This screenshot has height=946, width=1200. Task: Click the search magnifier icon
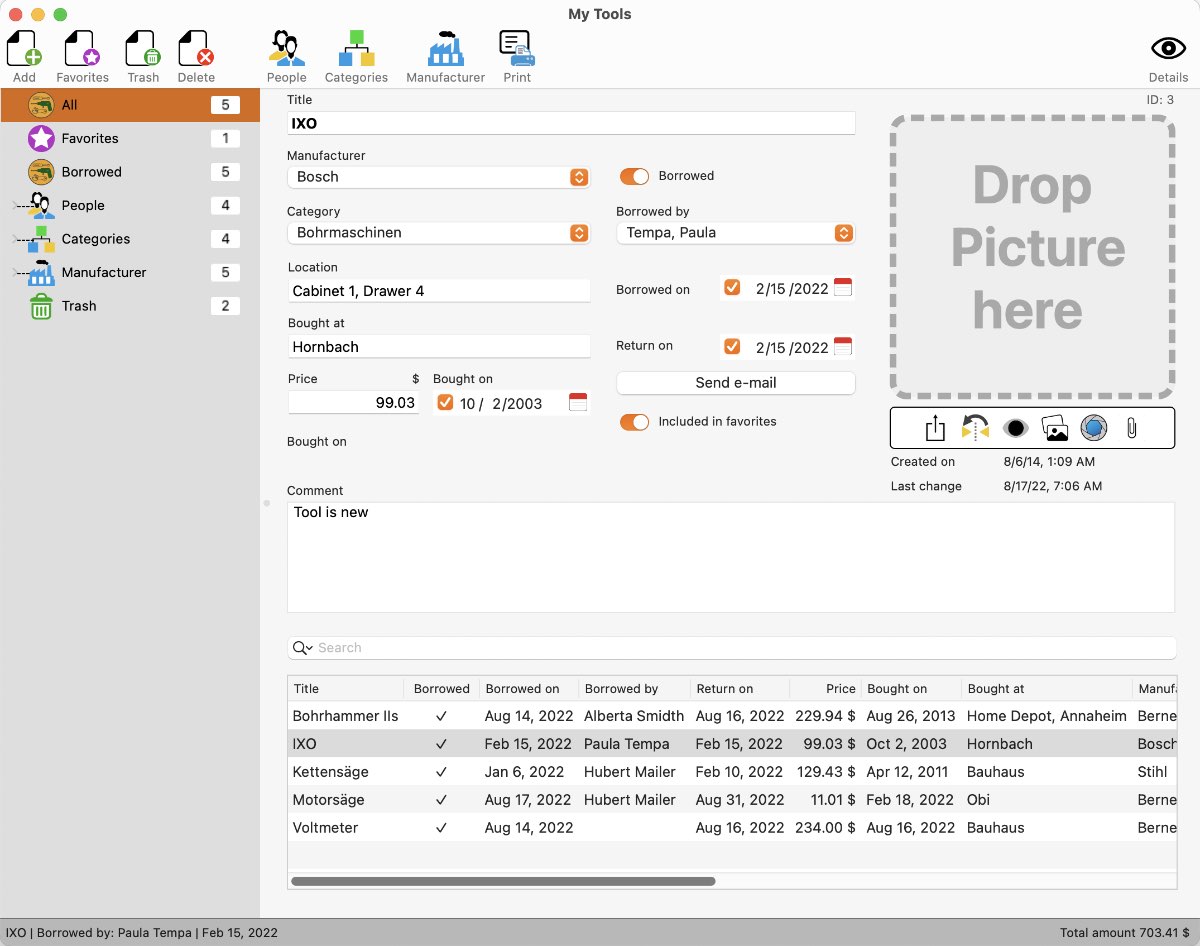coord(302,648)
